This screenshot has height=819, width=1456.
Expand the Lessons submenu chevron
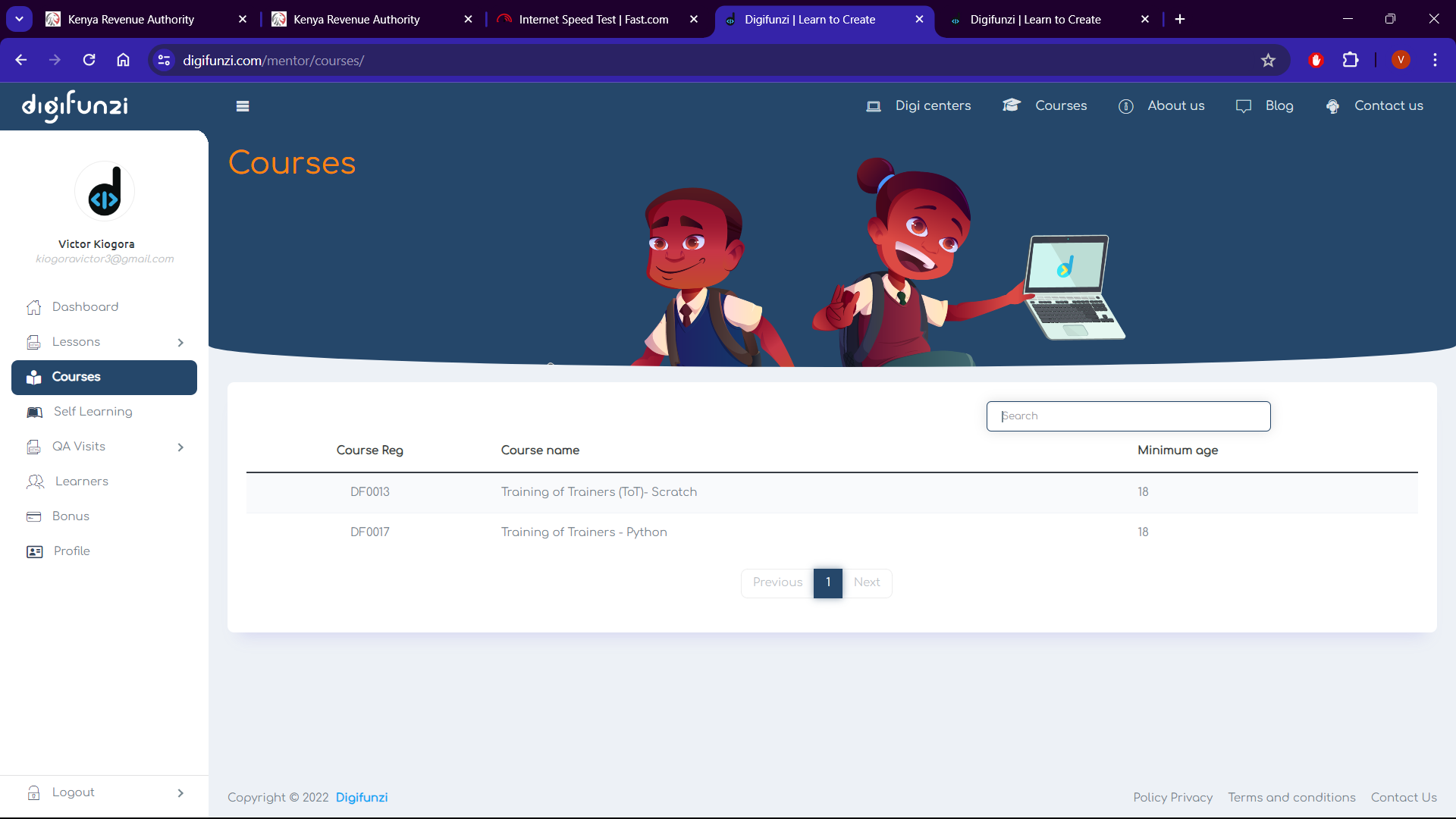180,343
